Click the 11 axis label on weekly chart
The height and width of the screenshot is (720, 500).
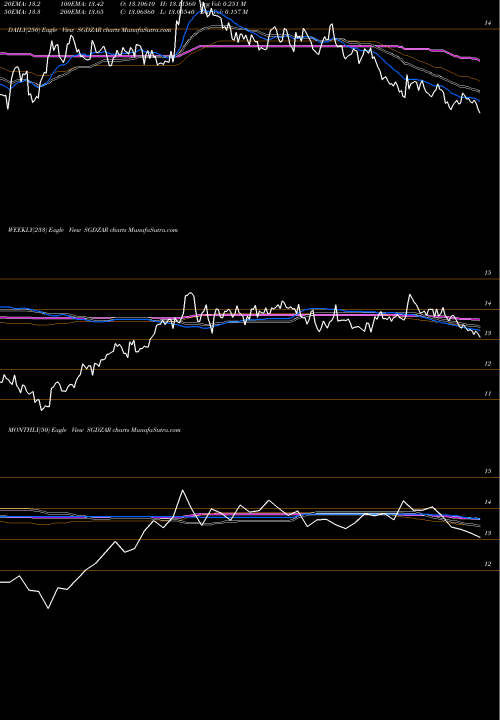pos(488,394)
